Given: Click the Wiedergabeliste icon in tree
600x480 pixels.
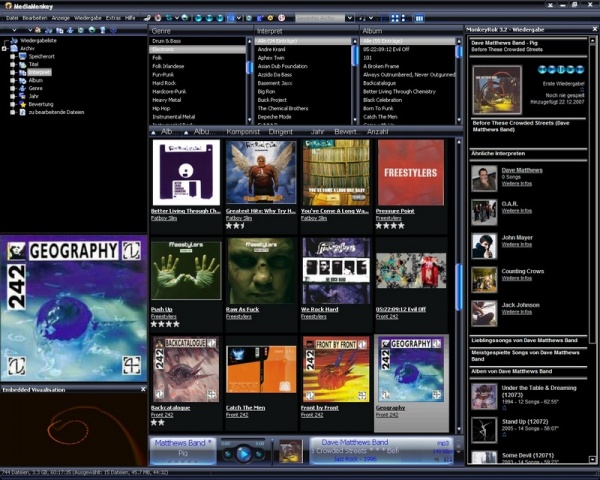Looking at the screenshot, I should [x=14, y=39].
